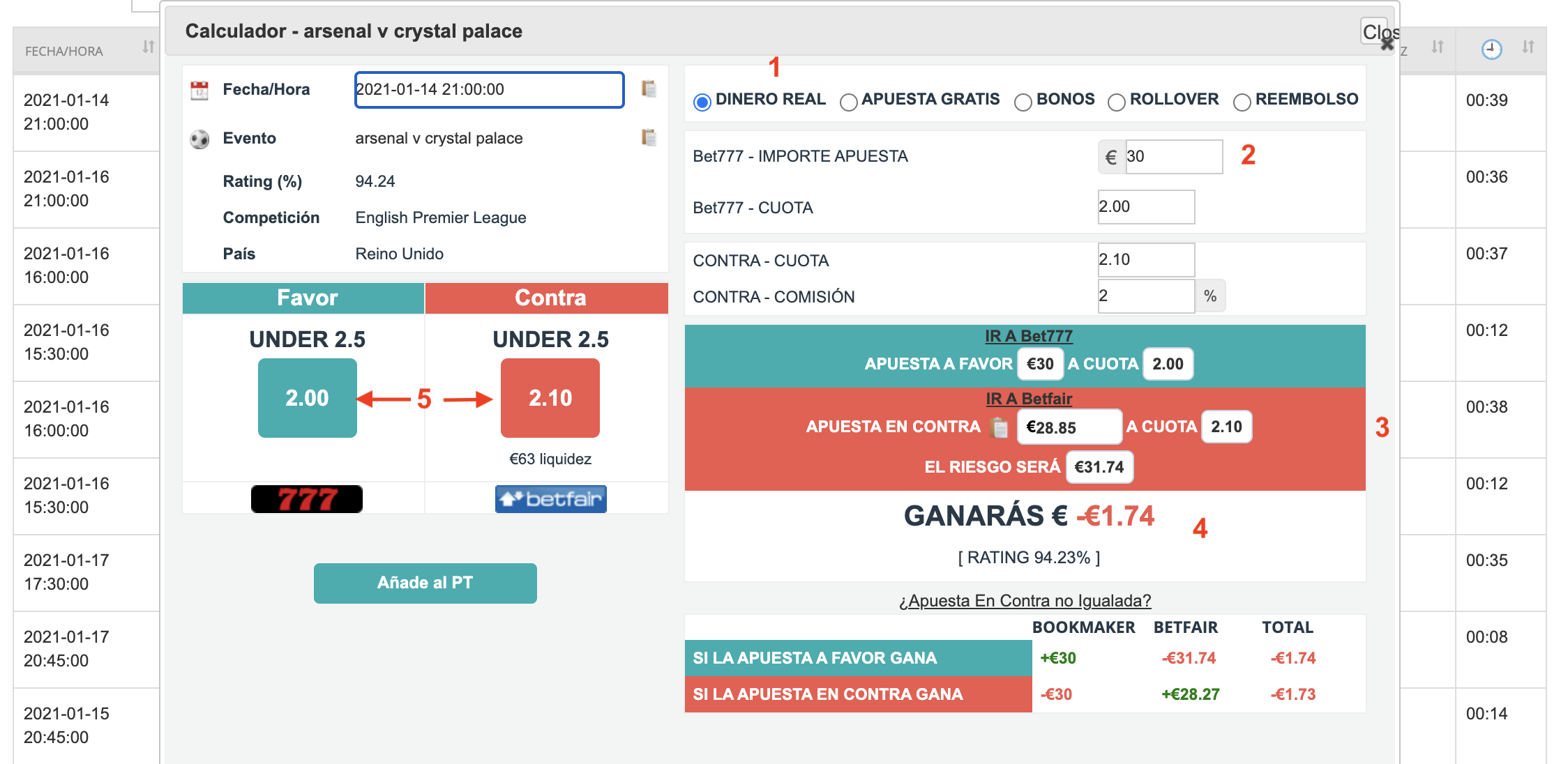This screenshot has height=764, width=1568.
Task: Click the Betfair exchange logo
Action: click(x=551, y=499)
